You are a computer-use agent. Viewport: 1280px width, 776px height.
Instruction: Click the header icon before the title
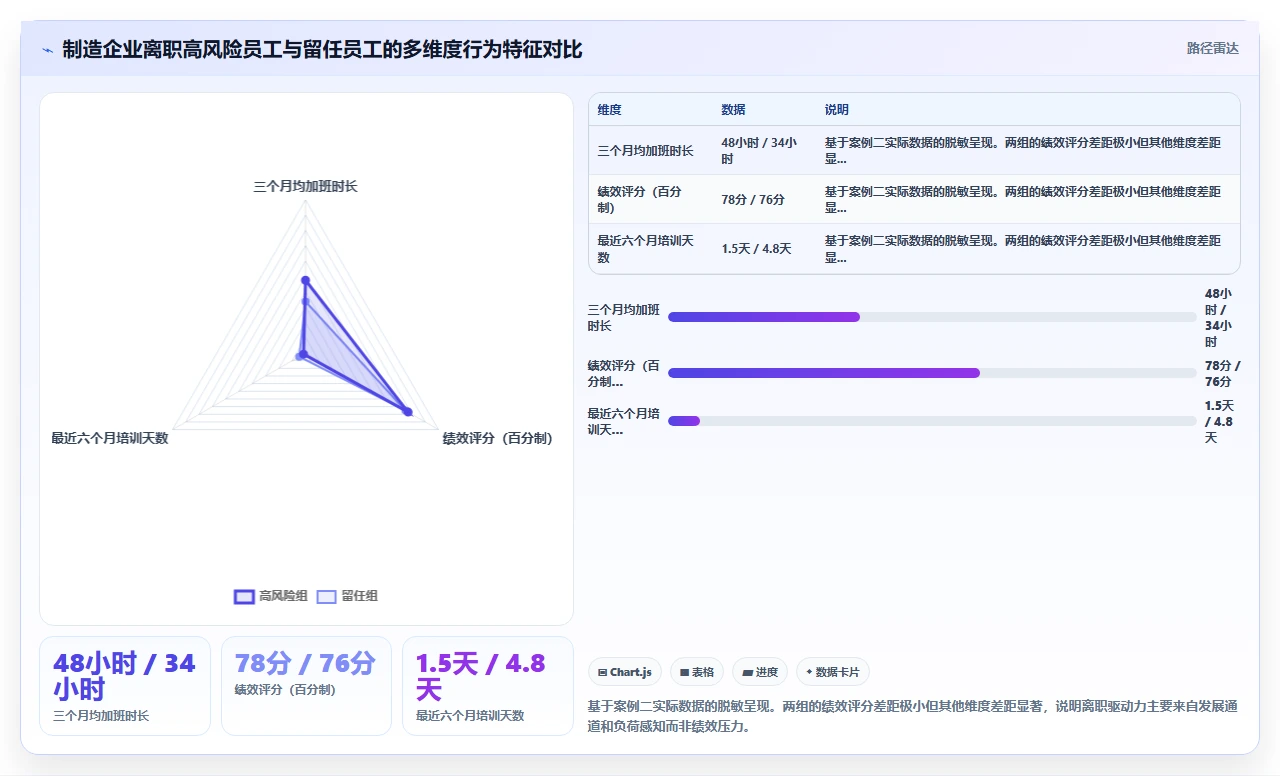47,50
